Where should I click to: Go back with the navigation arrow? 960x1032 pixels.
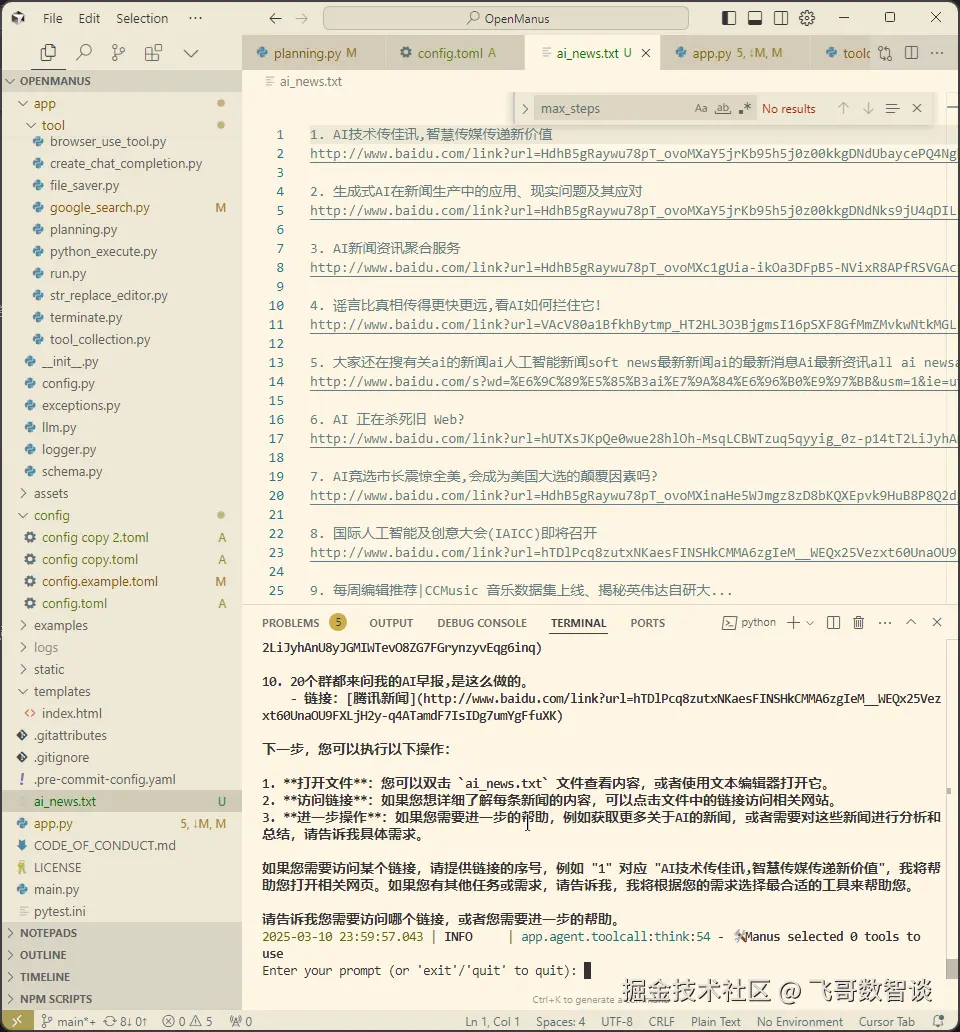point(275,18)
